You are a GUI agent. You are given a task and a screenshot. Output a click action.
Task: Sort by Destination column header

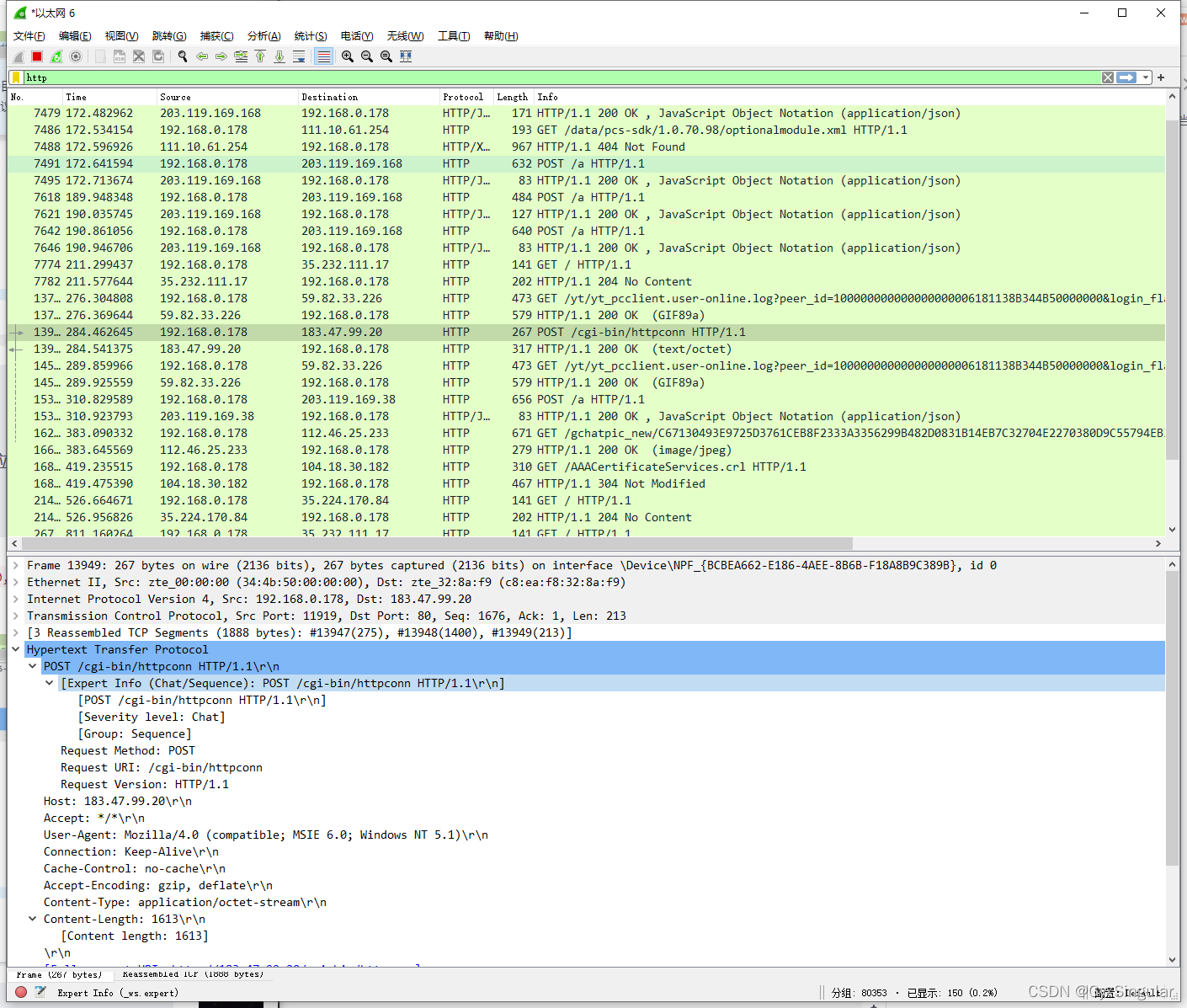[x=369, y=97]
